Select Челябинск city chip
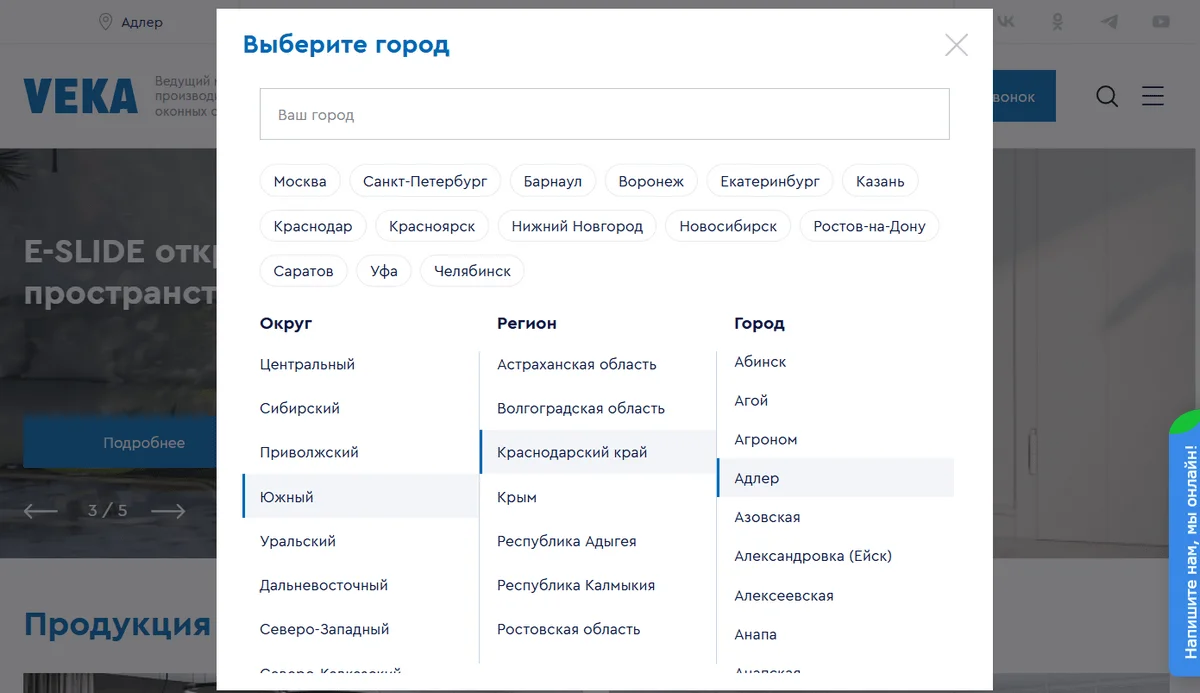Screen dimensions: 1200x693 pos(472,271)
